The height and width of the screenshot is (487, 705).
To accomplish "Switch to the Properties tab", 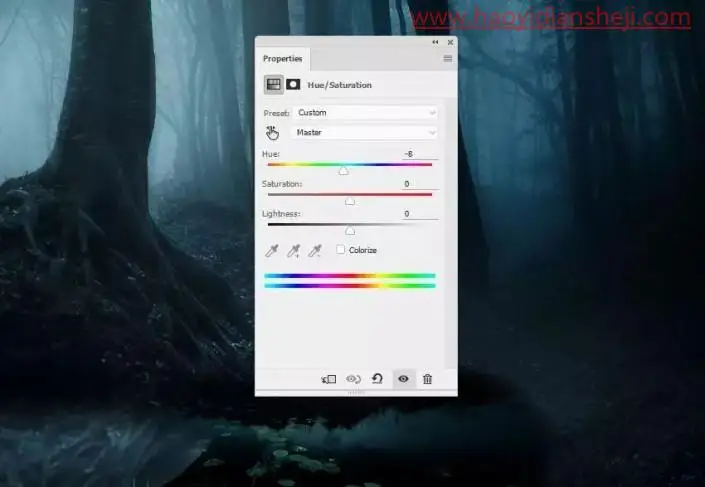I will pyautogui.click(x=282, y=59).
